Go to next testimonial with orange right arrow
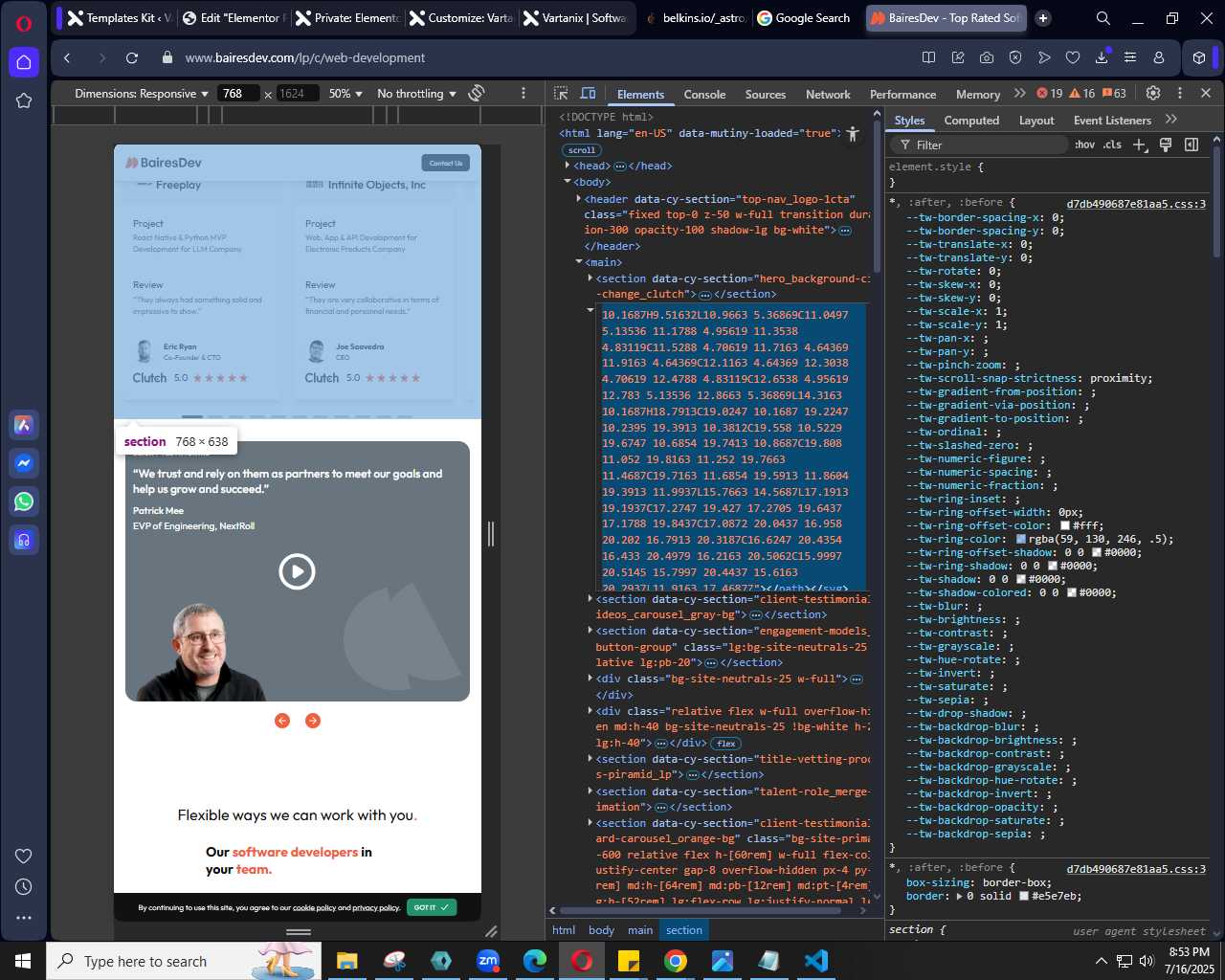This screenshot has width=1225, height=980. 313,721
